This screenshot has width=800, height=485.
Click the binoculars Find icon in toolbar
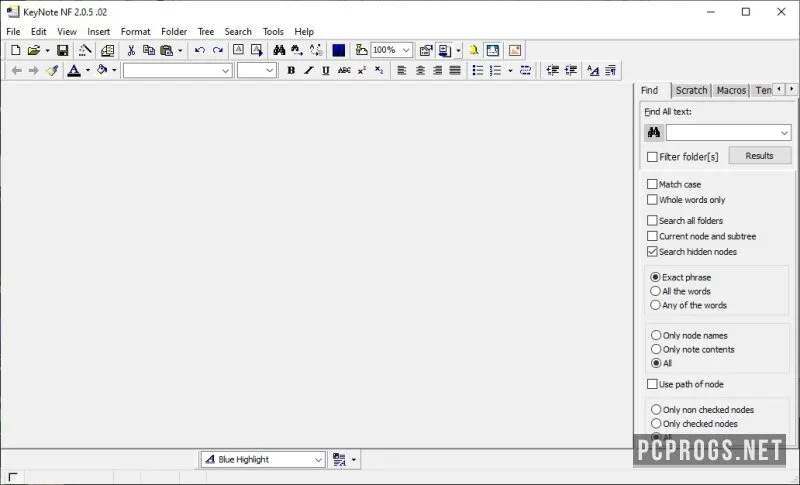point(279,50)
